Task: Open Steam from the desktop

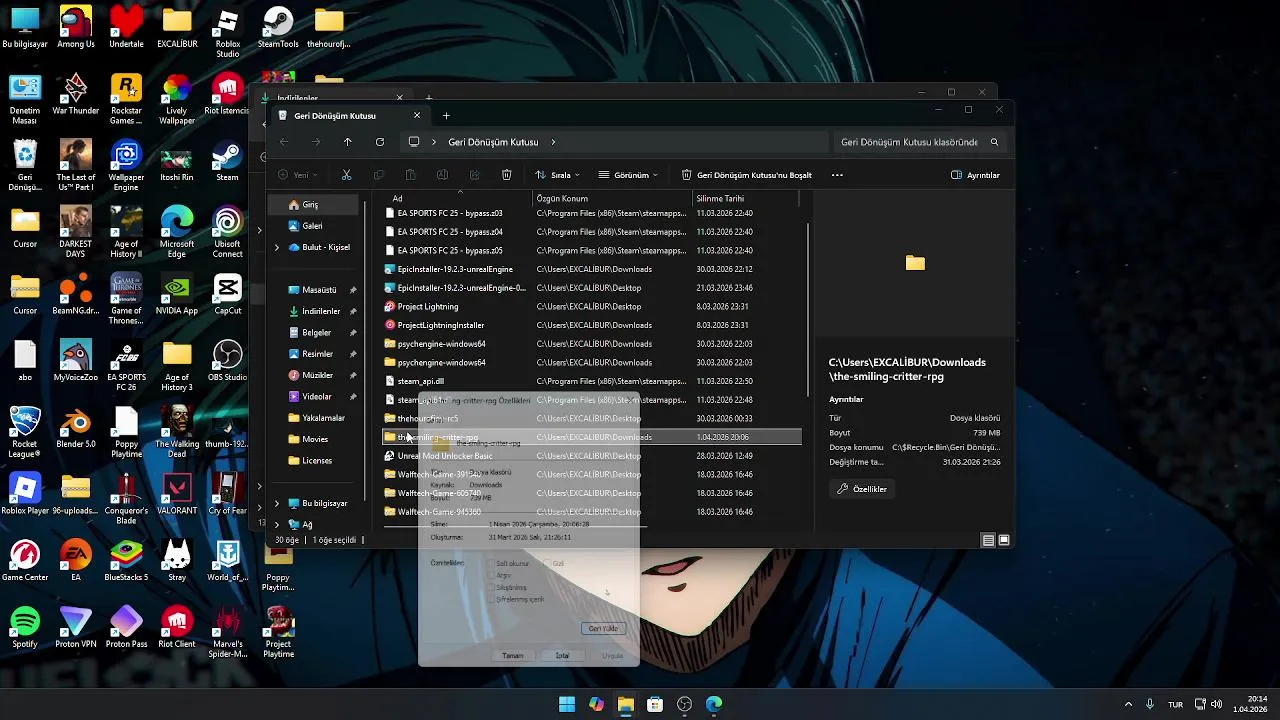Action: (227, 161)
